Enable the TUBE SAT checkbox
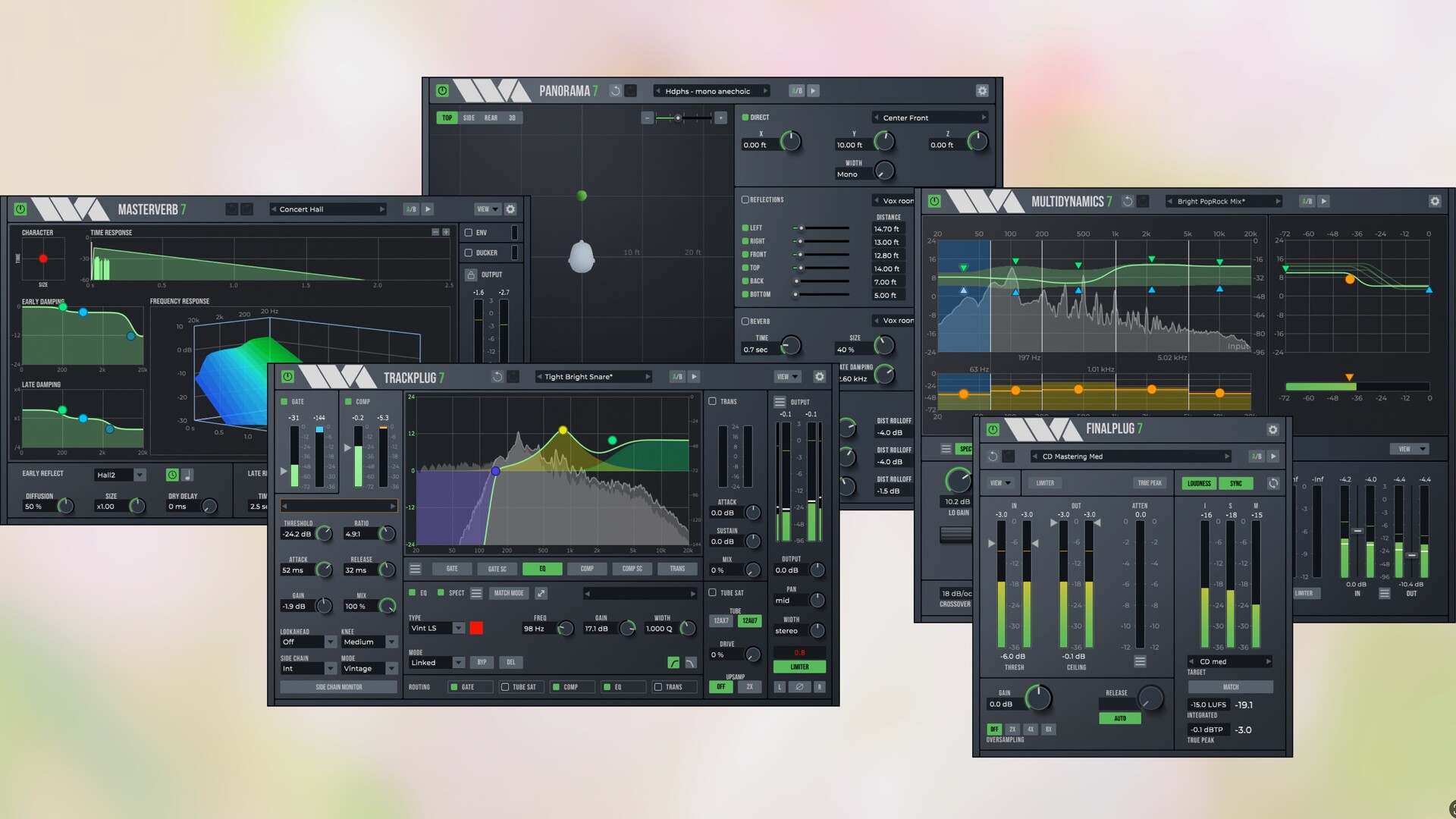The height and width of the screenshot is (819, 1456). pos(713,593)
